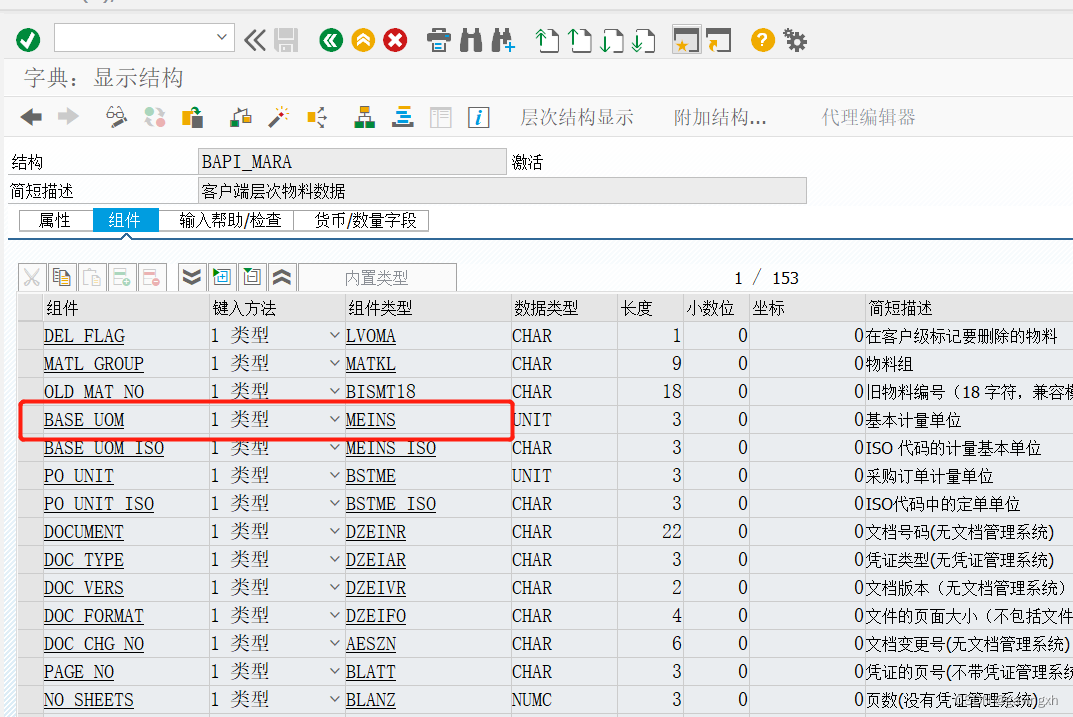Click the Display/Change glasses icon
The image size is (1073, 717).
[x=116, y=117]
